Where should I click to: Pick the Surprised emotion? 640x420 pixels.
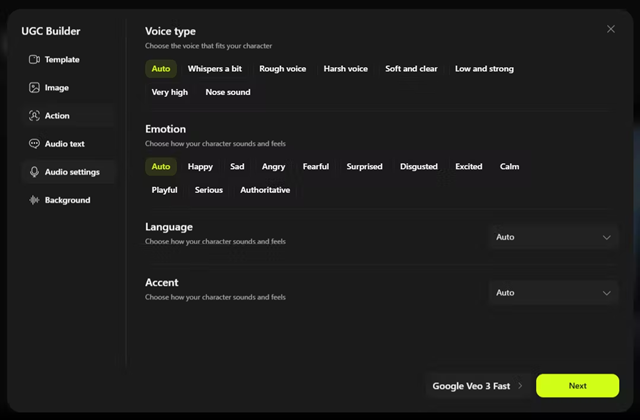tap(364, 167)
